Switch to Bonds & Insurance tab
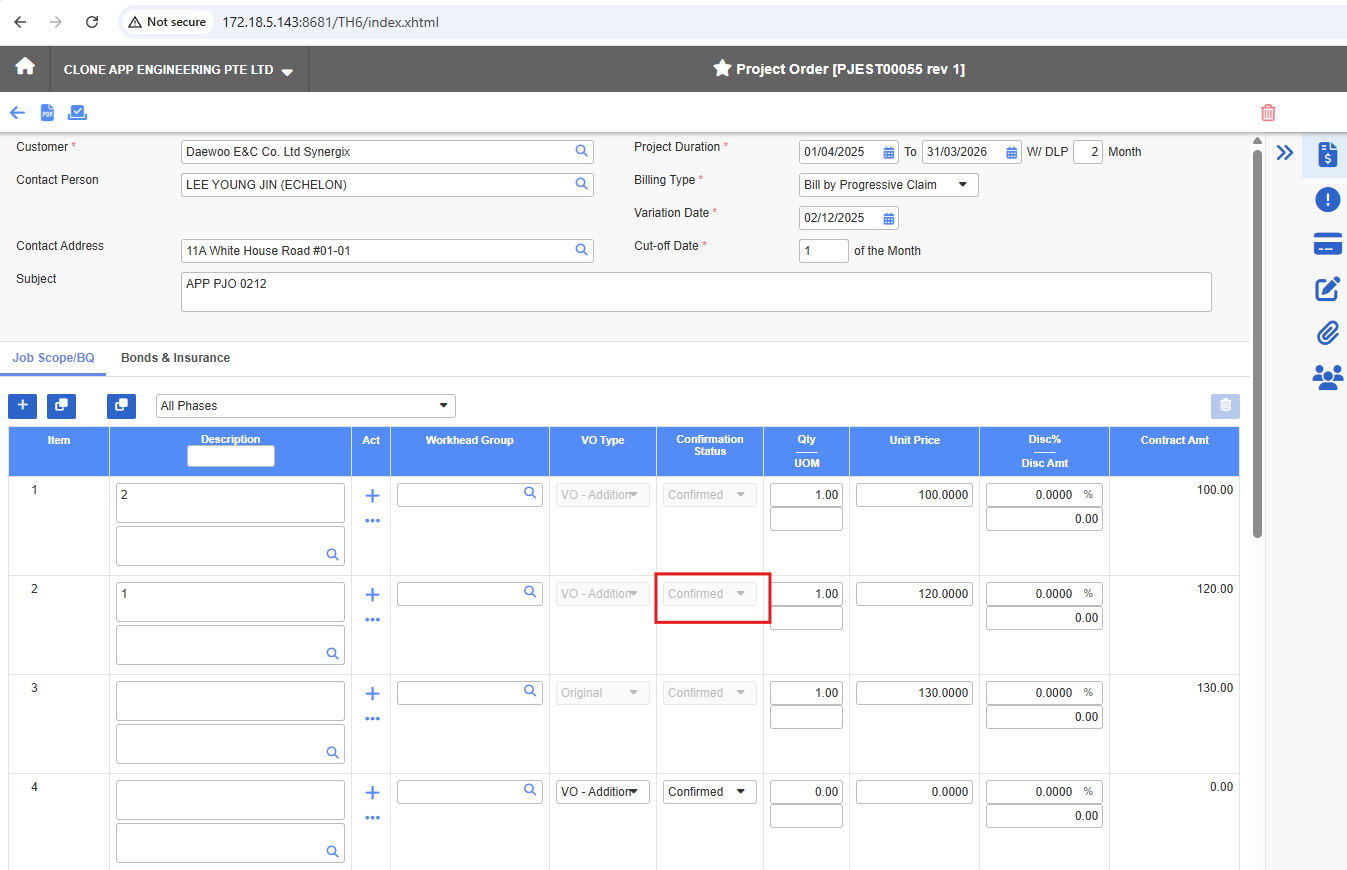Image resolution: width=1347 pixels, height=870 pixels. [175, 358]
